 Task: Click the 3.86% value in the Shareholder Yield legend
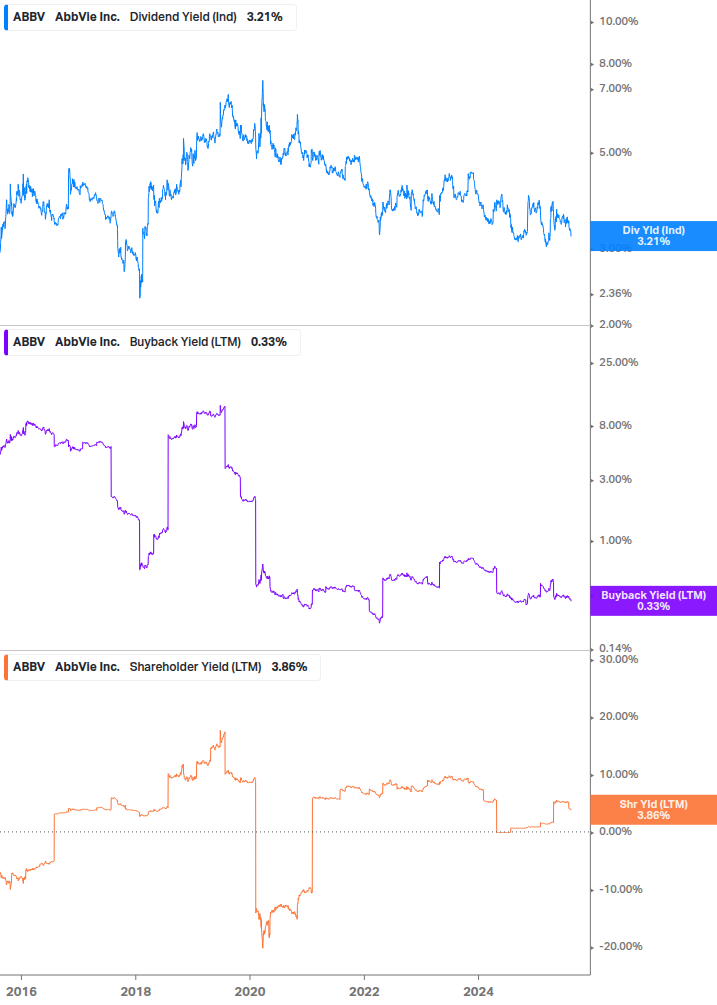[x=289, y=667]
